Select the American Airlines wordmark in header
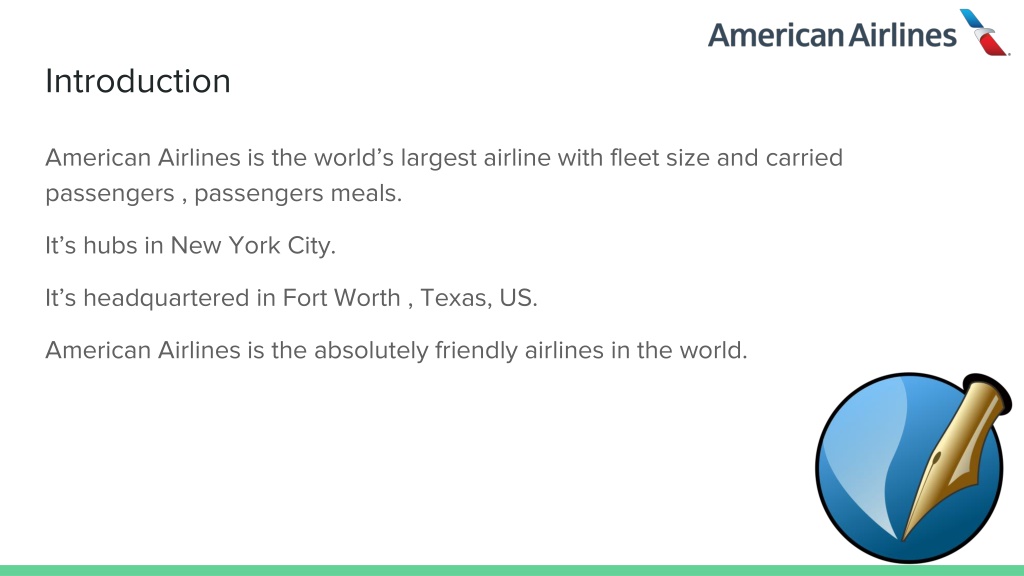The width and height of the screenshot is (1024, 576). (x=832, y=35)
